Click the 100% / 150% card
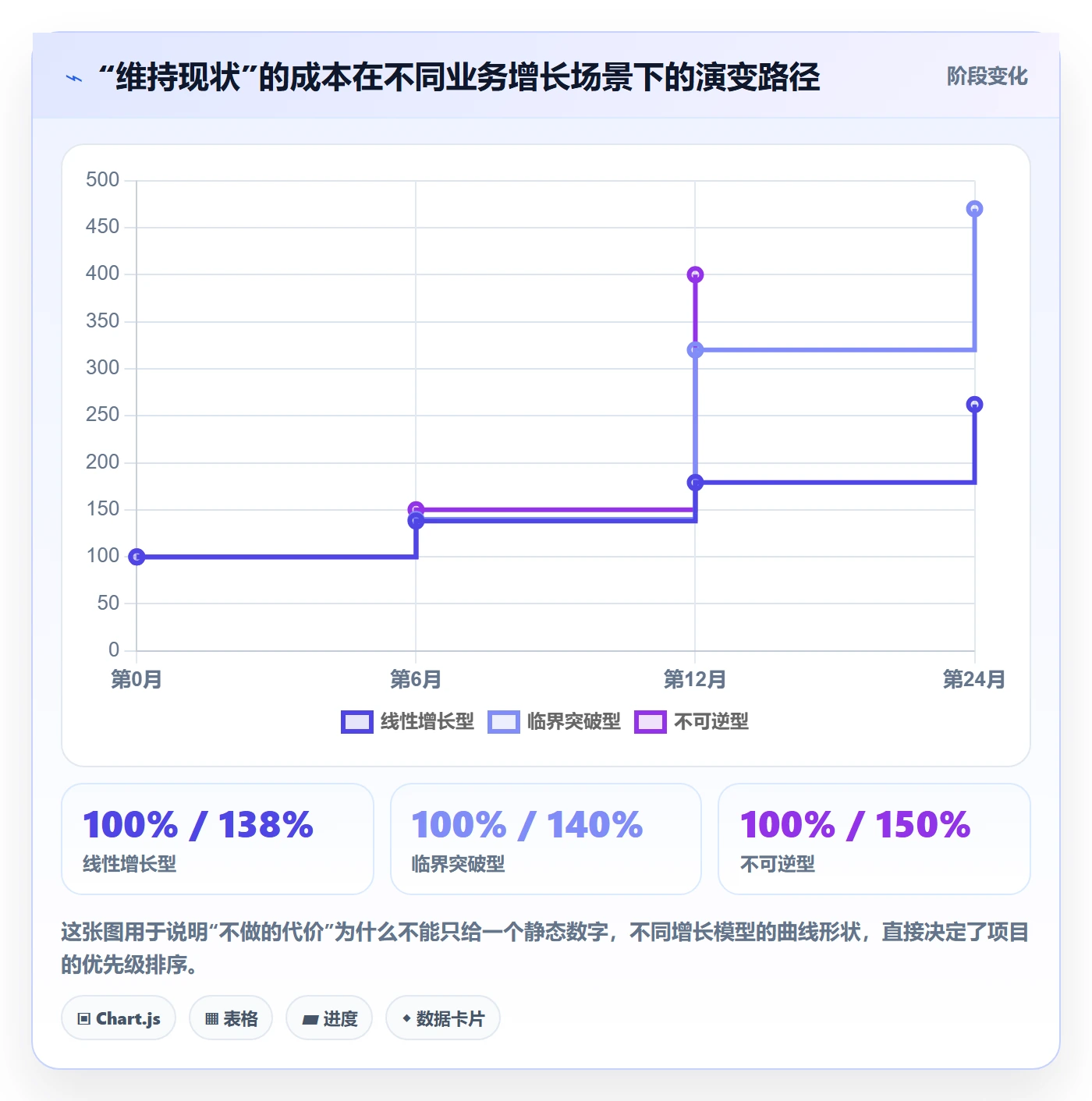The width and height of the screenshot is (1092, 1101). point(874,839)
